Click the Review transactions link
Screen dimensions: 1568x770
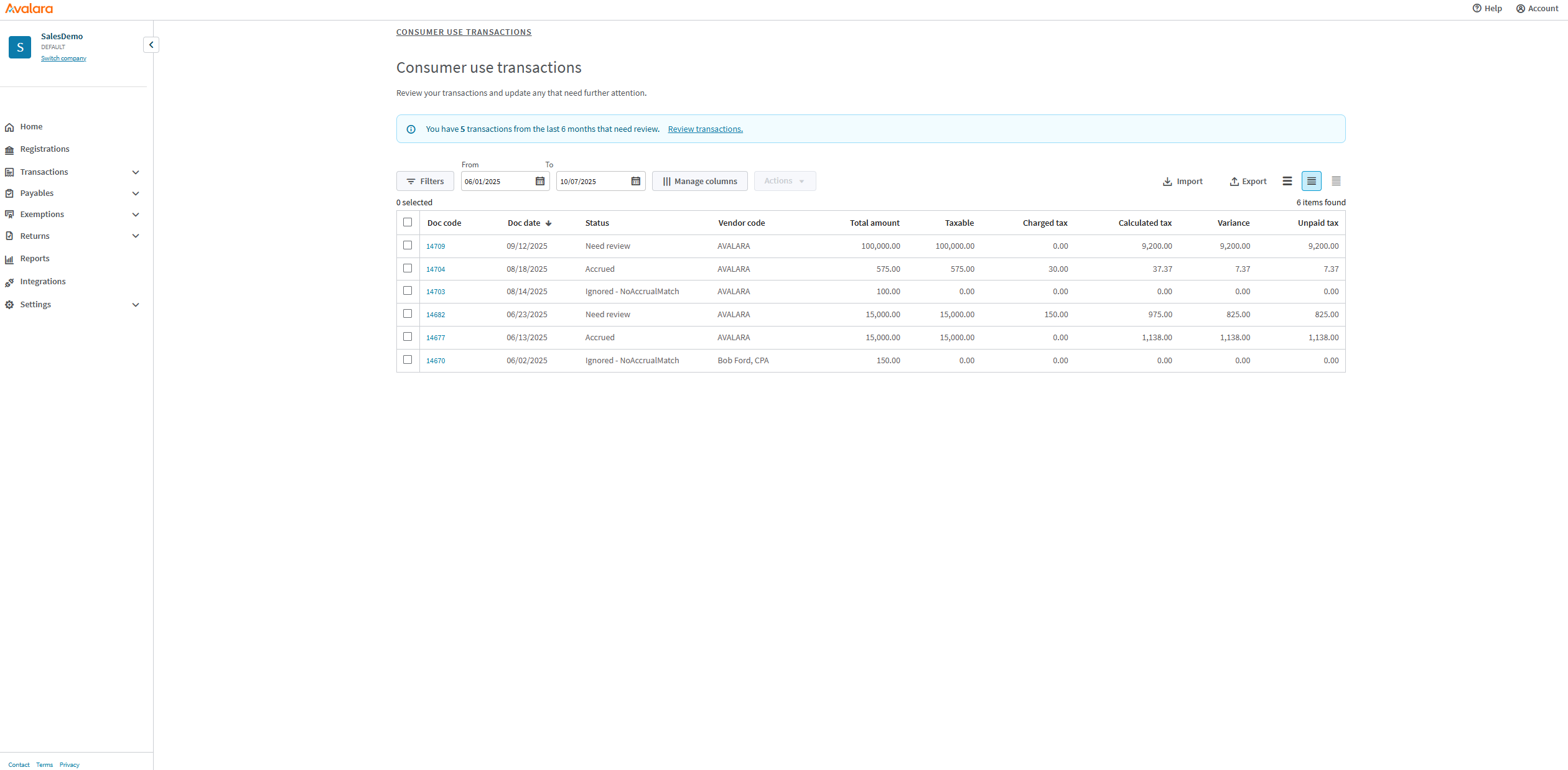(x=705, y=129)
